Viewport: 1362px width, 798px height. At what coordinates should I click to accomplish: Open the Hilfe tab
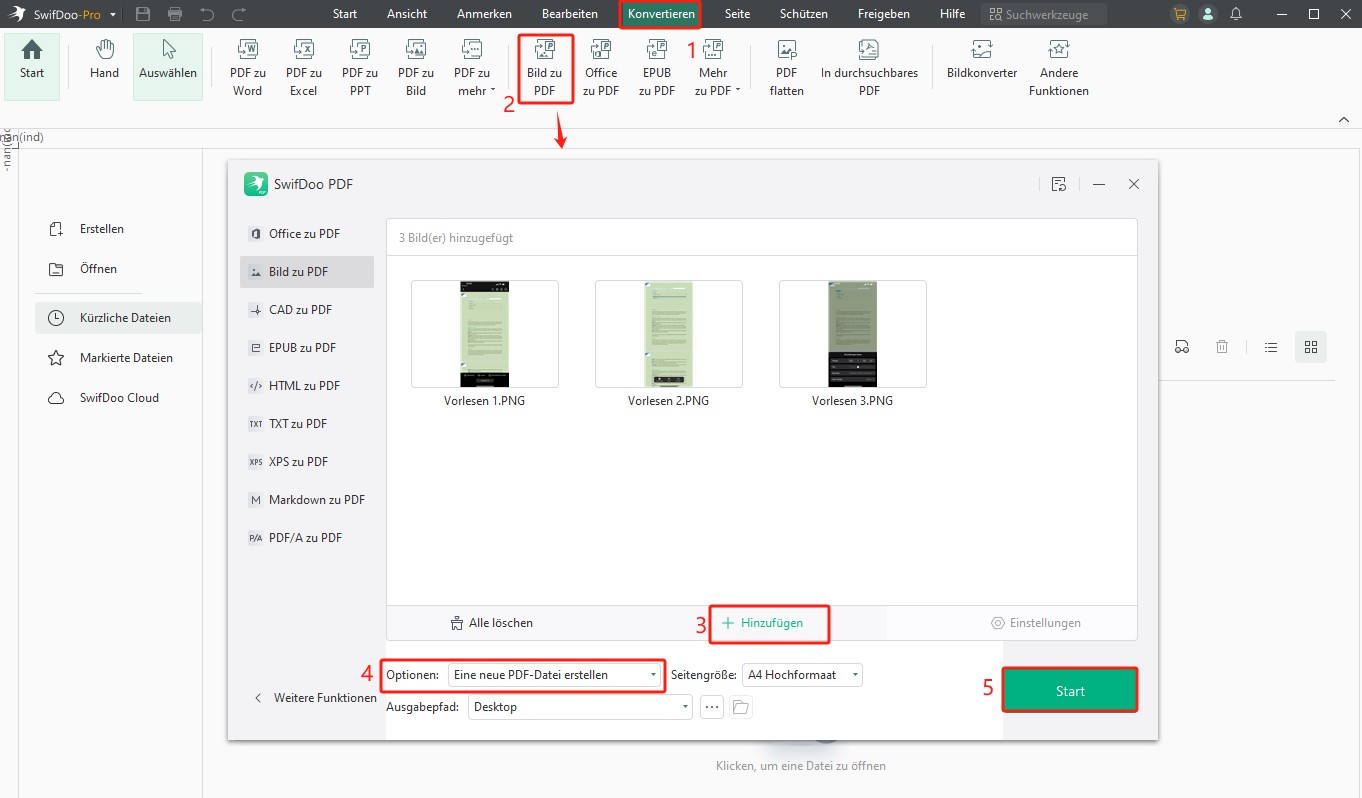click(x=953, y=14)
